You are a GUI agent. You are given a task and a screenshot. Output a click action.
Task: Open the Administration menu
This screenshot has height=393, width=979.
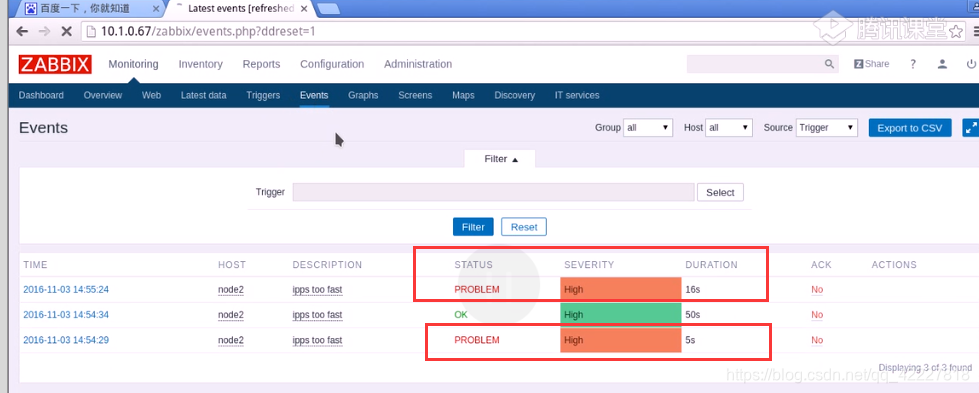(418, 64)
